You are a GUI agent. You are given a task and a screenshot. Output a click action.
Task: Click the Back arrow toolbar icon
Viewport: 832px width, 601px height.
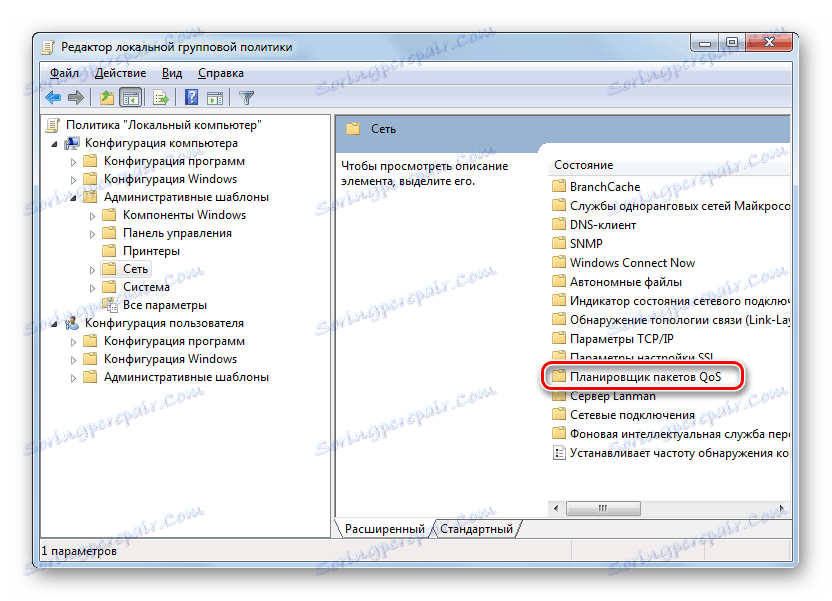point(54,98)
